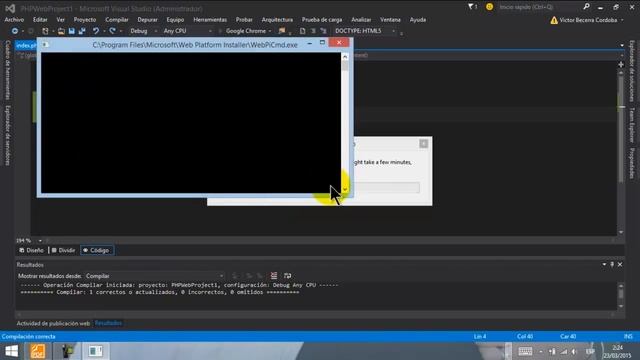Expand the Google Chrome browser dropdown
This screenshot has height=360, width=640.
click(x=270, y=31)
